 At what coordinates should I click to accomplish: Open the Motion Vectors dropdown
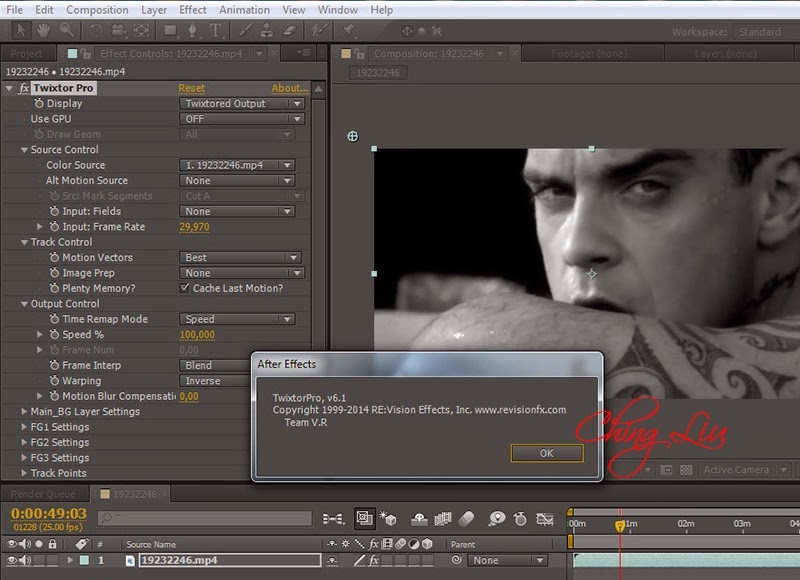coord(241,257)
